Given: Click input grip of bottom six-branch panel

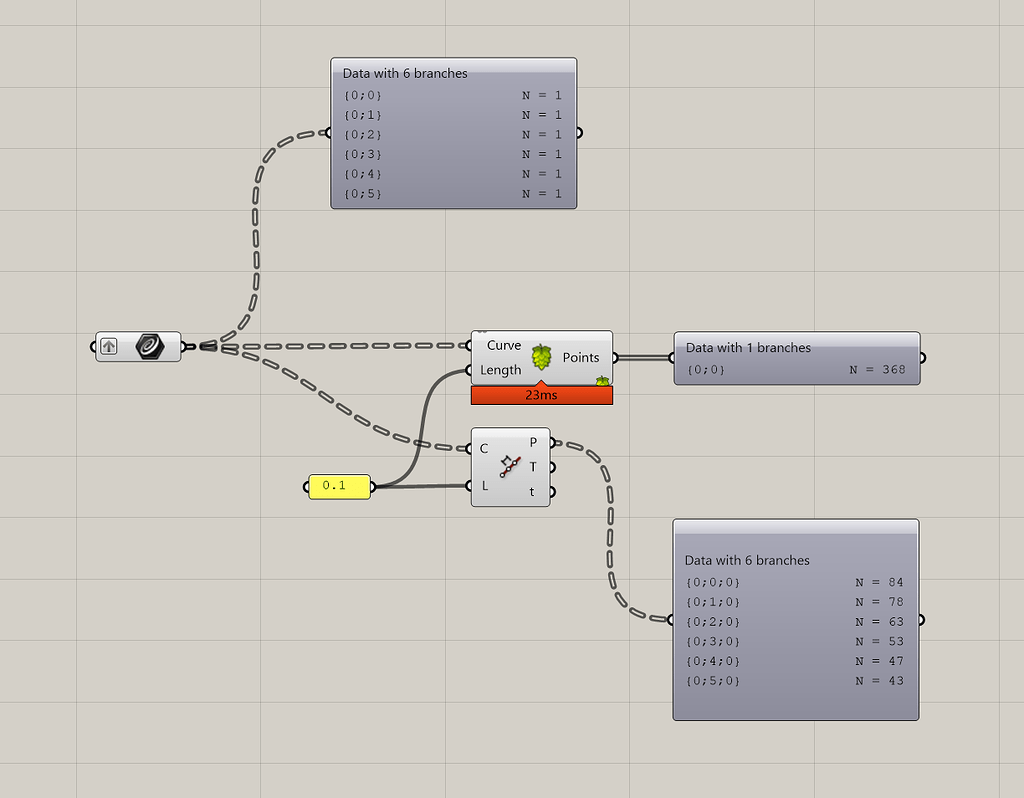Looking at the screenshot, I should point(671,619).
